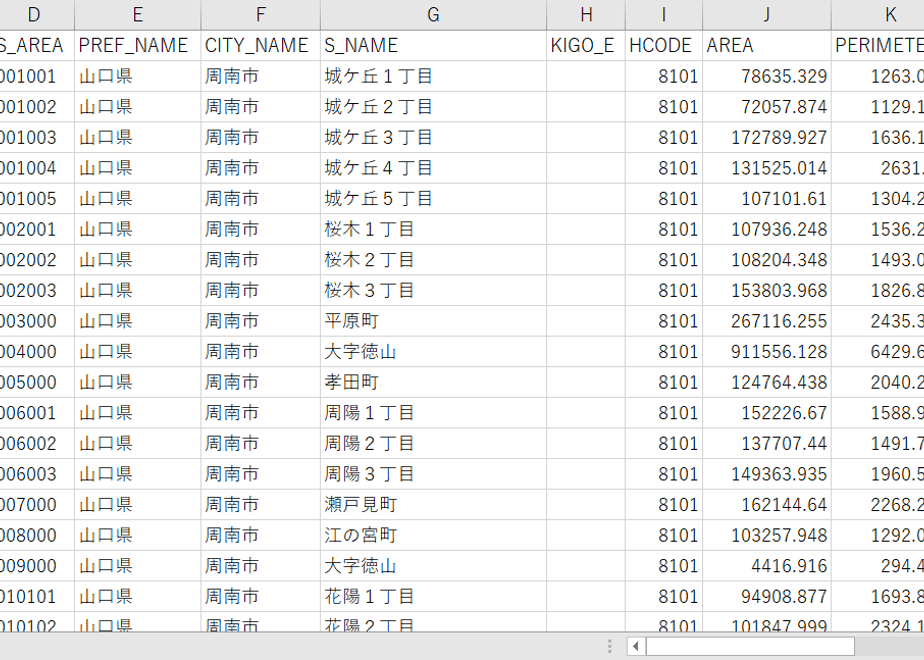
Task: Select AREA value 107101.61
Action: click(767, 199)
